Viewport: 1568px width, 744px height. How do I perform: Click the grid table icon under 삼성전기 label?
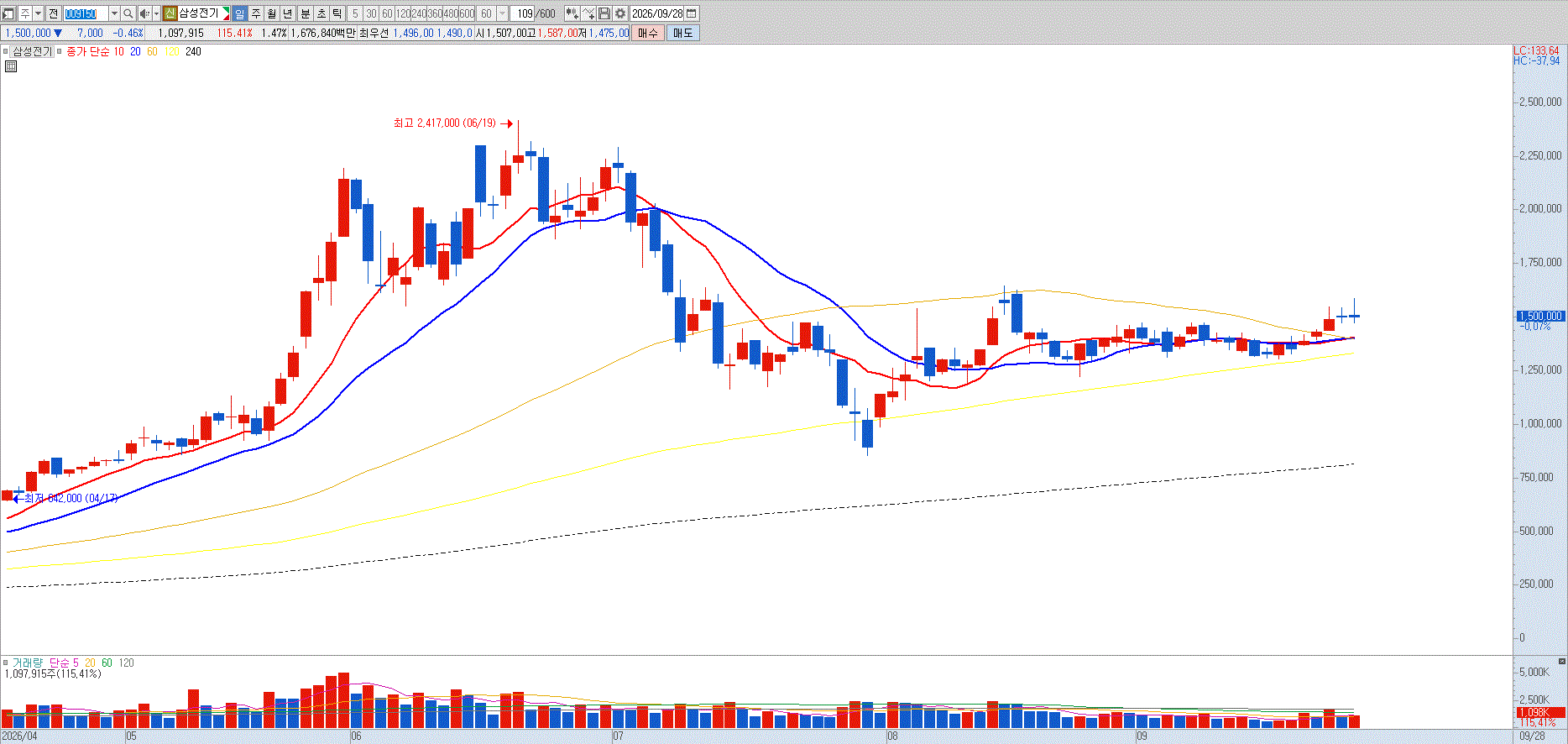coord(11,66)
